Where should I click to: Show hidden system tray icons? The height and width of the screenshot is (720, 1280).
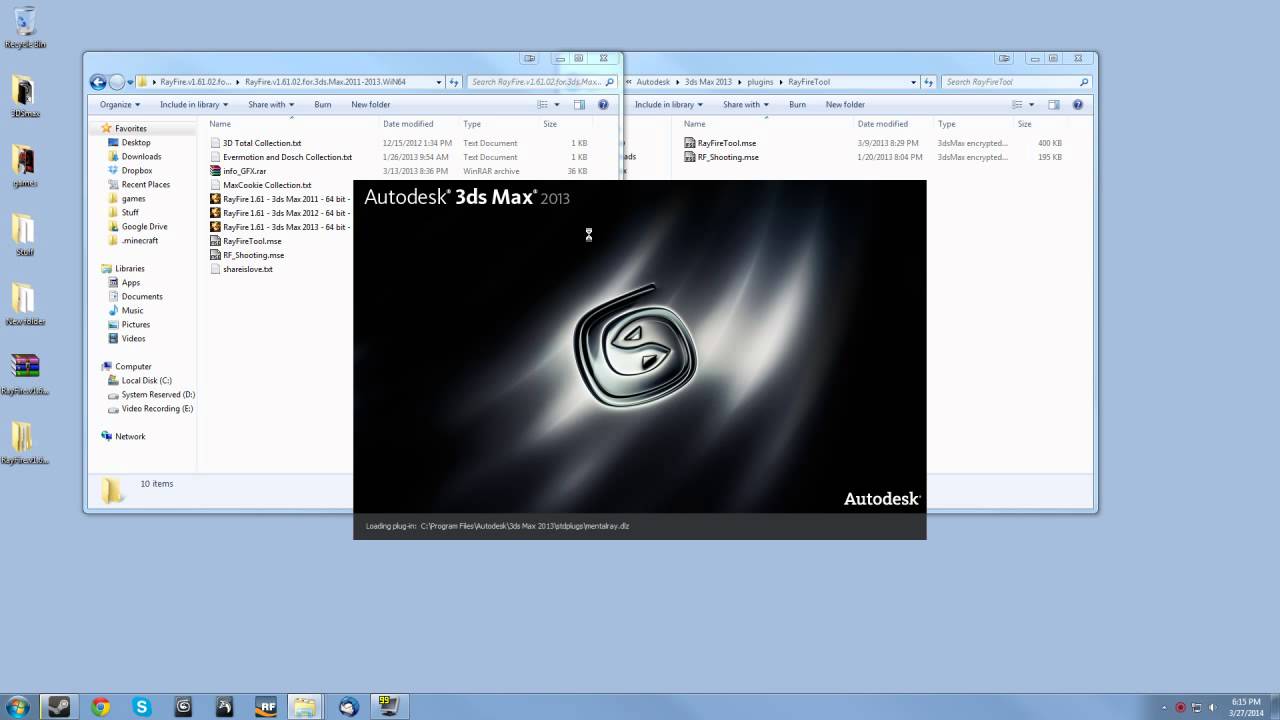[x=1163, y=707]
